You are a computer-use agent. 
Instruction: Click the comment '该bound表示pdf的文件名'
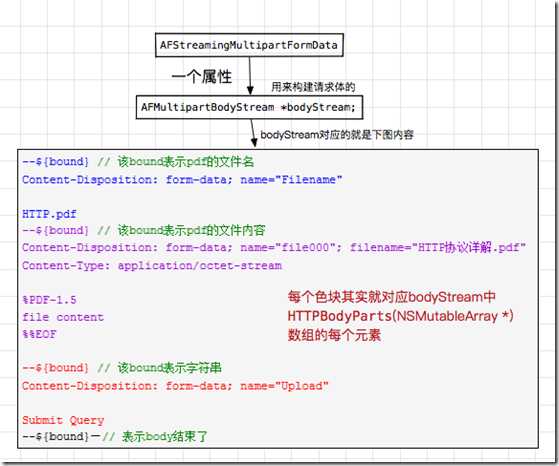[x=186, y=162]
